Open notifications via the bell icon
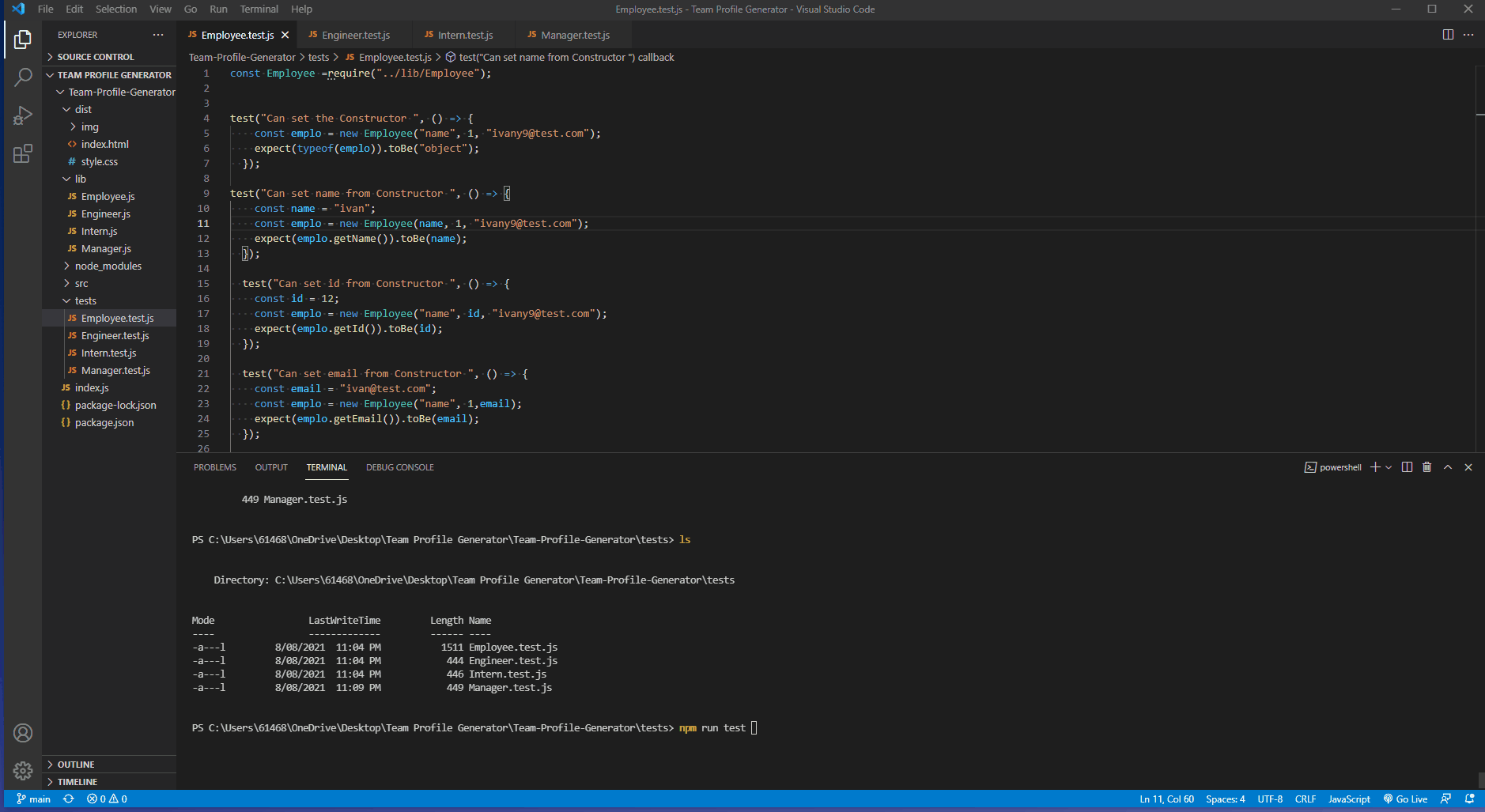 point(1469,799)
